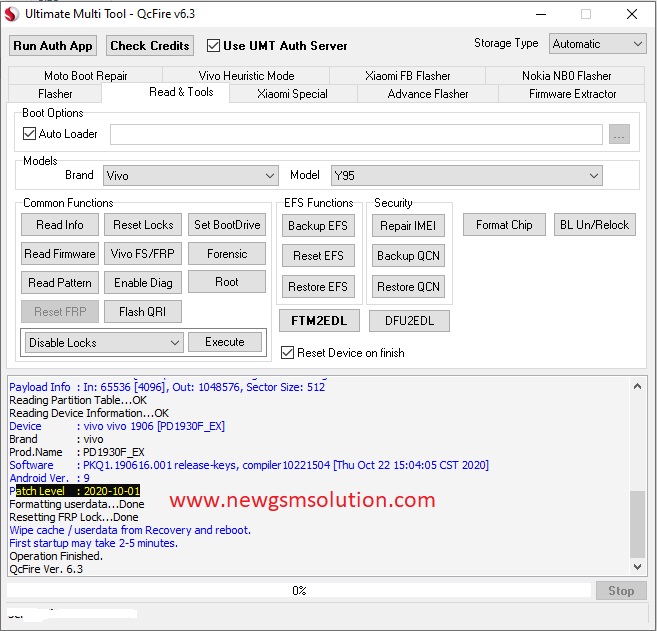The image size is (657, 631).
Task: Open the Brand dropdown showing Vivo
Action: 191,176
